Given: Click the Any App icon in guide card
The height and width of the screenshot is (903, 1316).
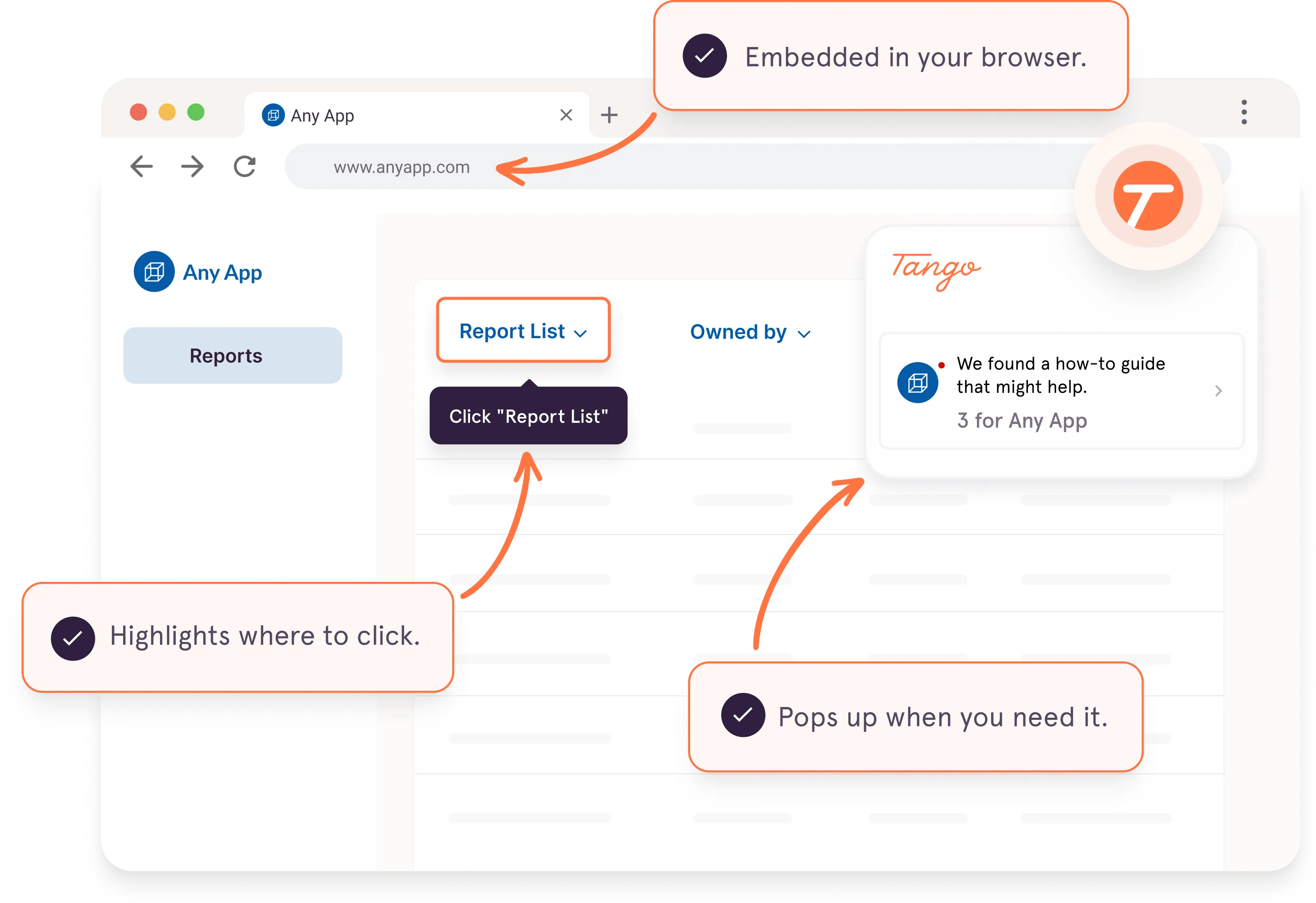Looking at the screenshot, I should click(917, 383).
